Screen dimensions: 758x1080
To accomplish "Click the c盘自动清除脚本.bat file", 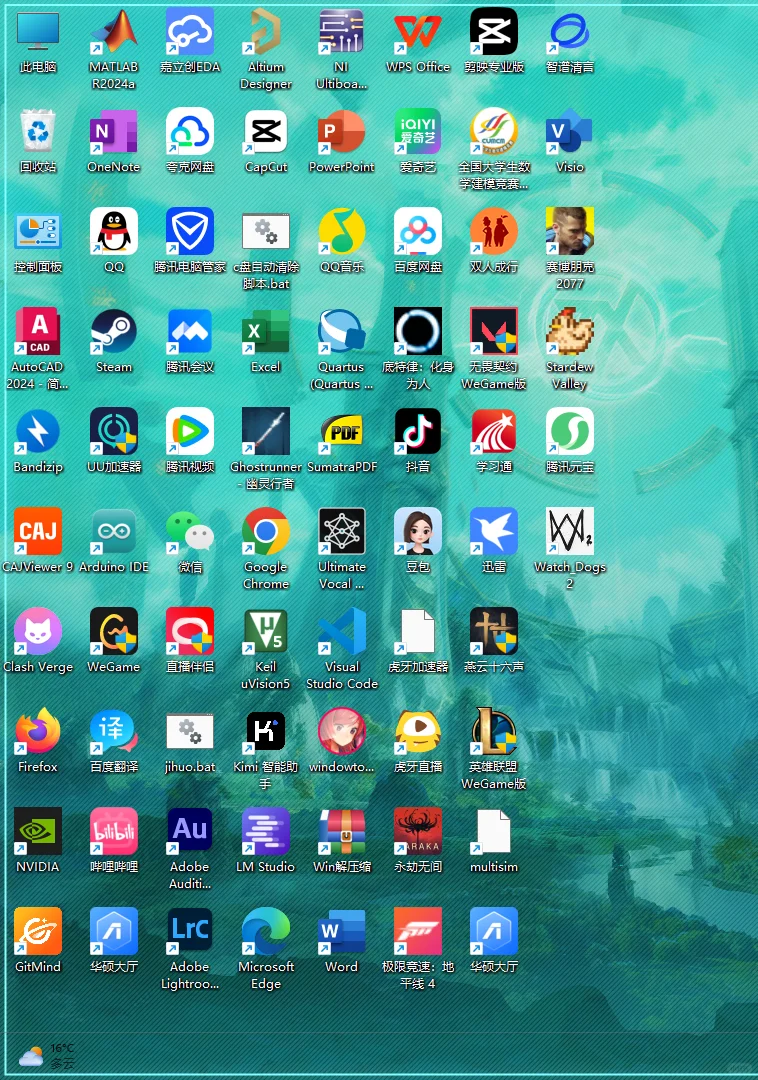I will (x=266, y=231).
